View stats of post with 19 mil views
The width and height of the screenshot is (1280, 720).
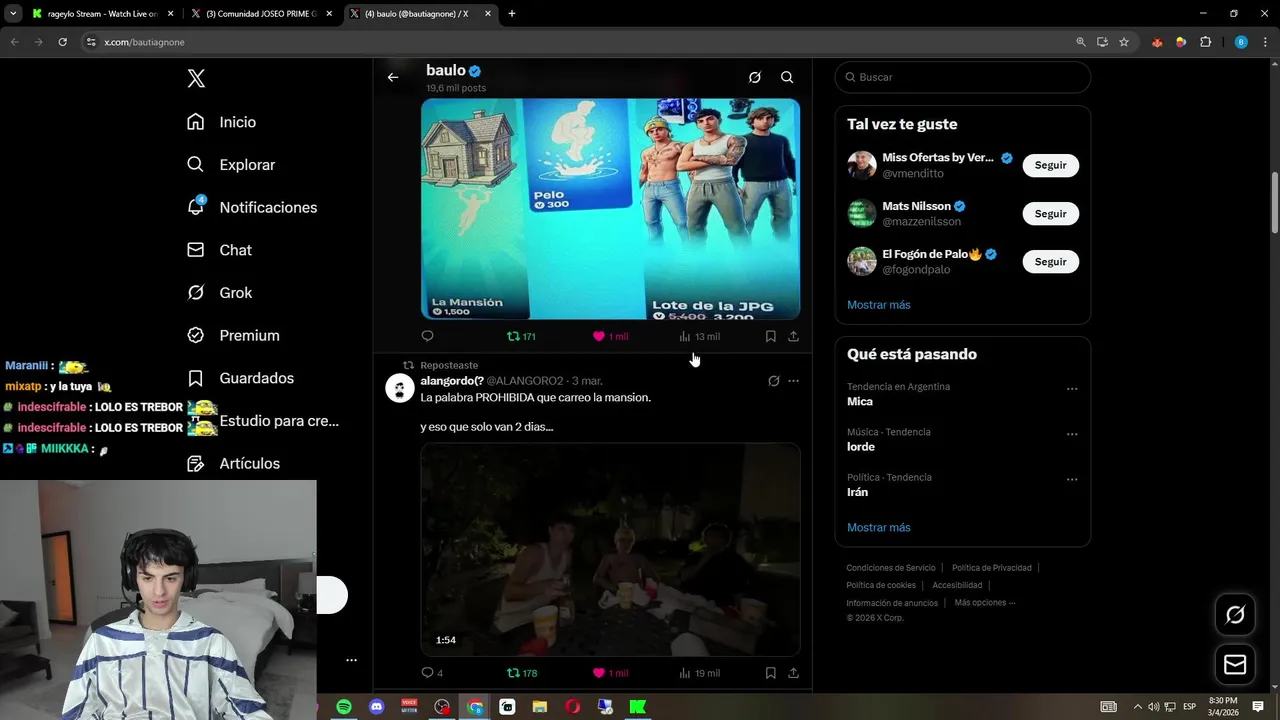click(699, 673)
